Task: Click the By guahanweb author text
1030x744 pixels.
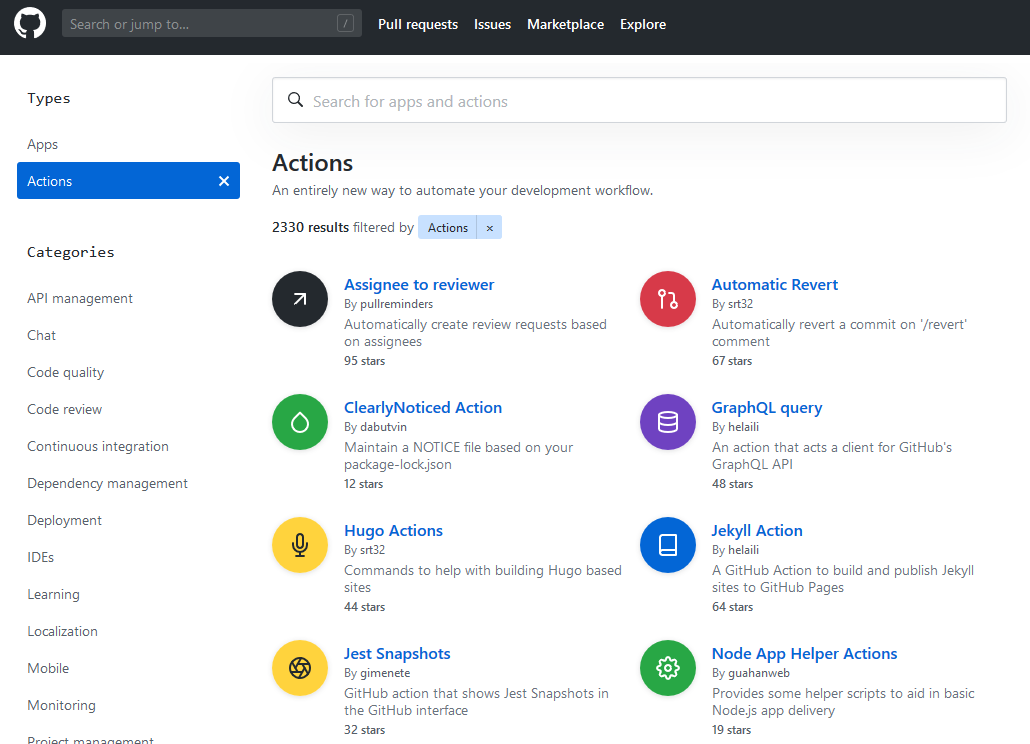Action: click(751, 673)
